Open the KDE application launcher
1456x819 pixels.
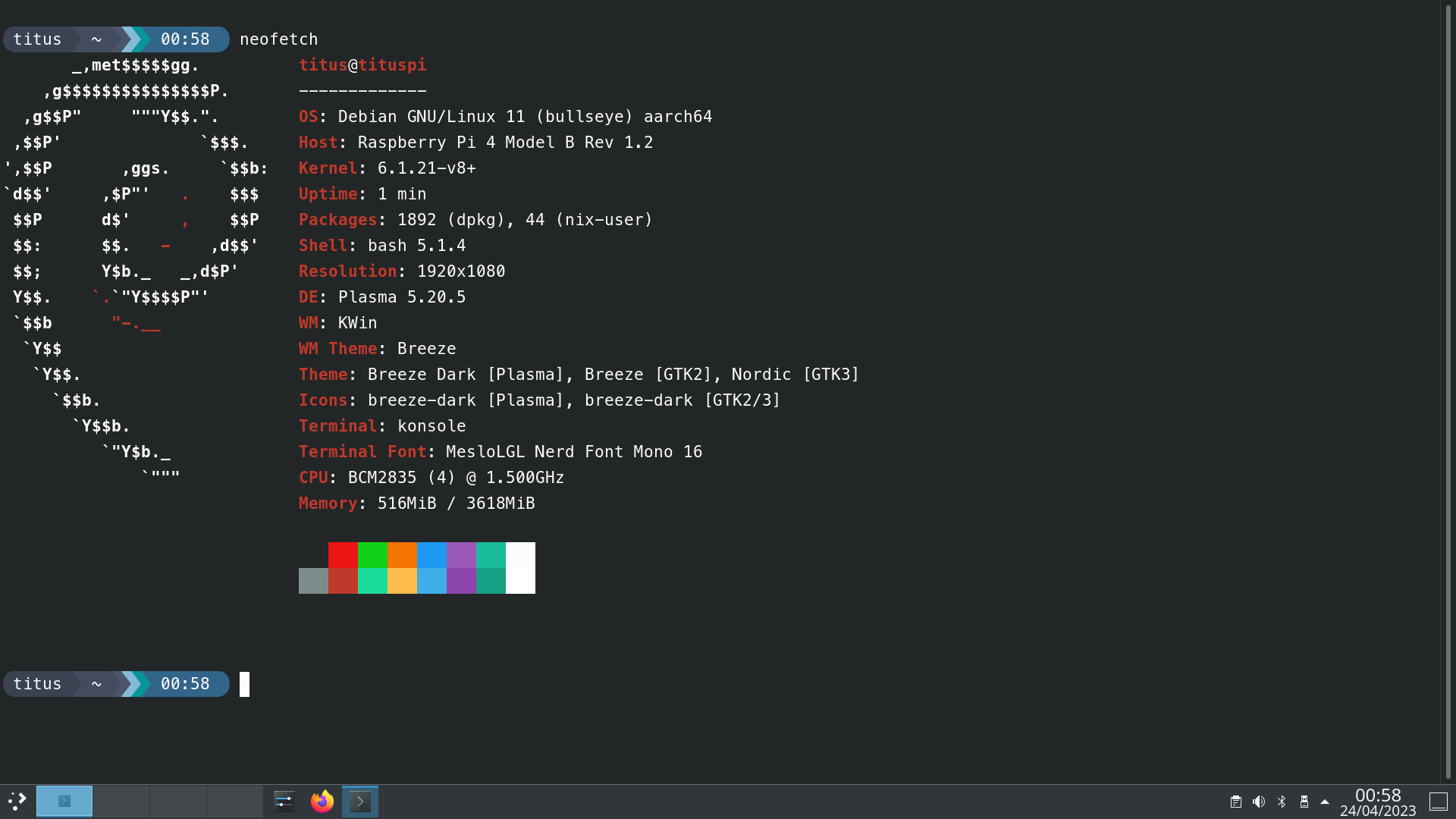click(17, 802)
